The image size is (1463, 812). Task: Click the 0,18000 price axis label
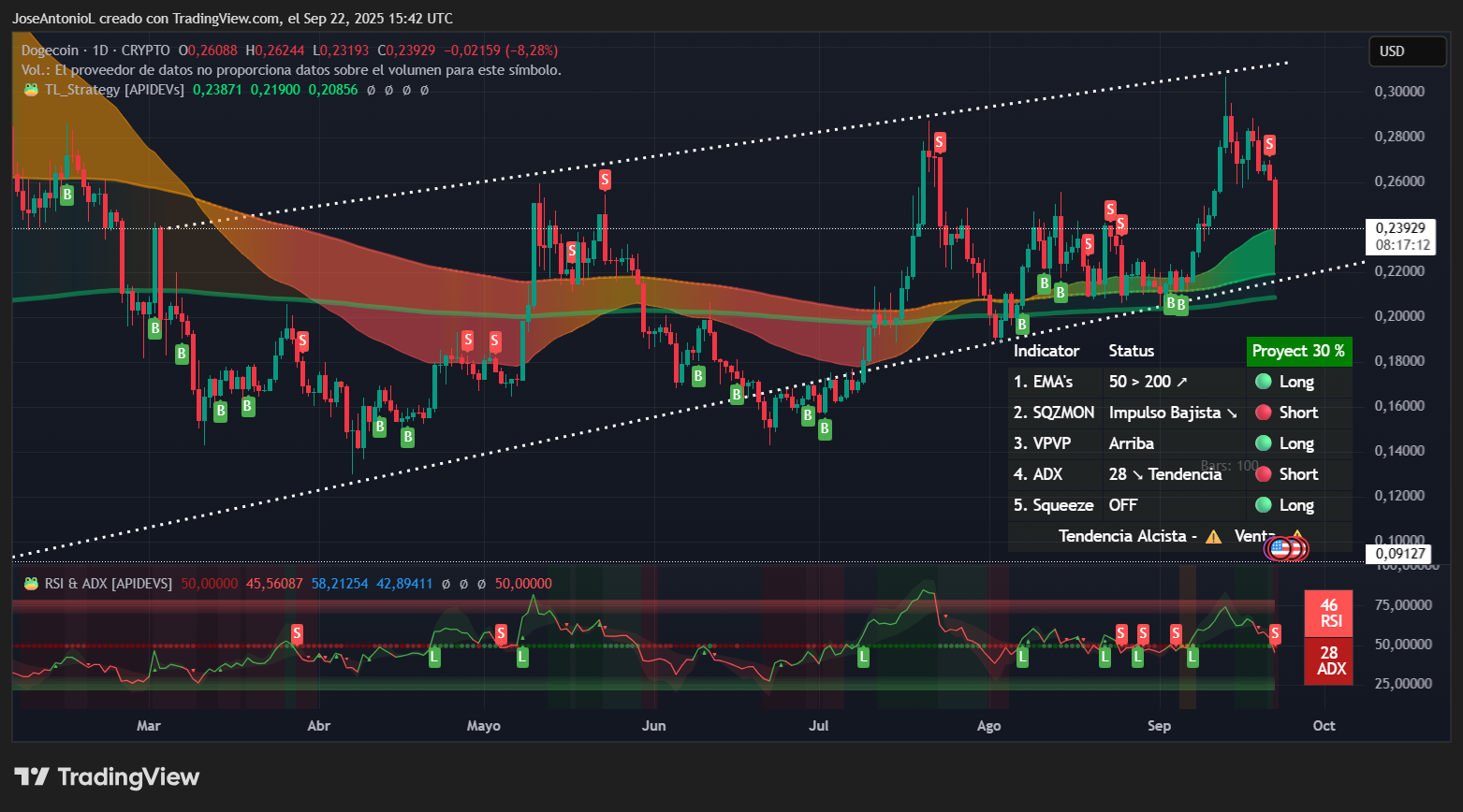(1399, 361)
